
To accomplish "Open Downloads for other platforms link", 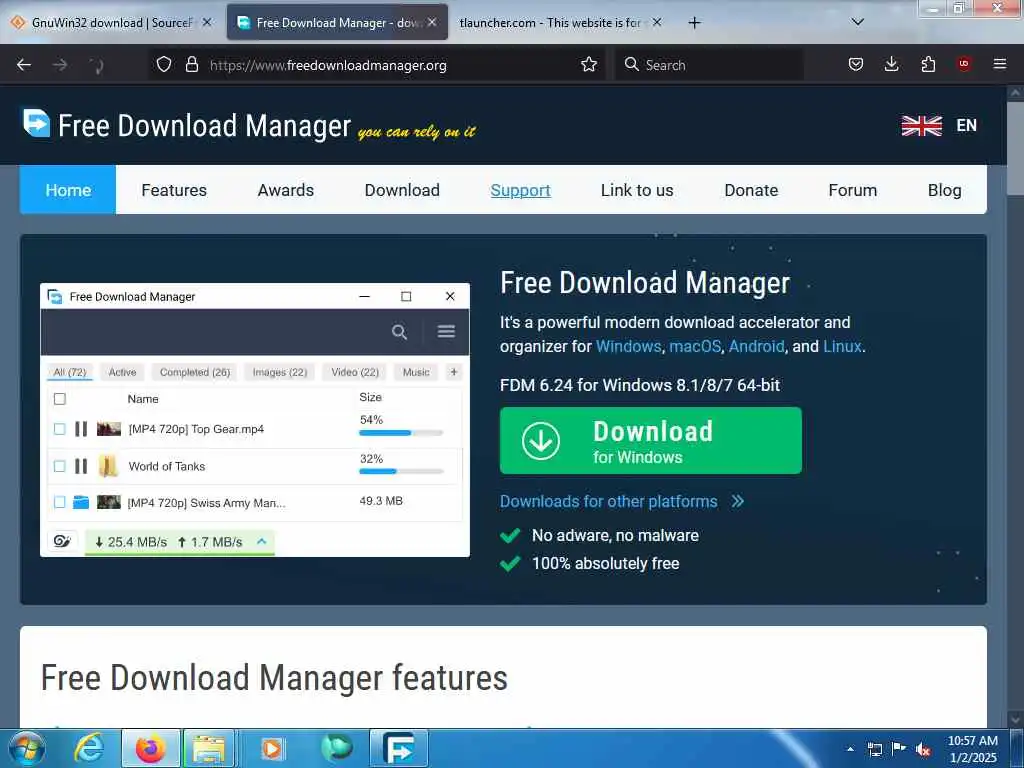I will point(609,502).
